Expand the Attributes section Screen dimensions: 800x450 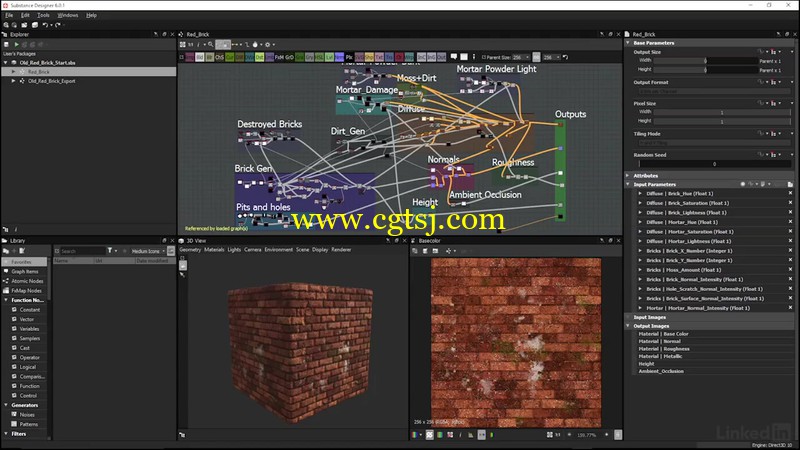[628, 176]
